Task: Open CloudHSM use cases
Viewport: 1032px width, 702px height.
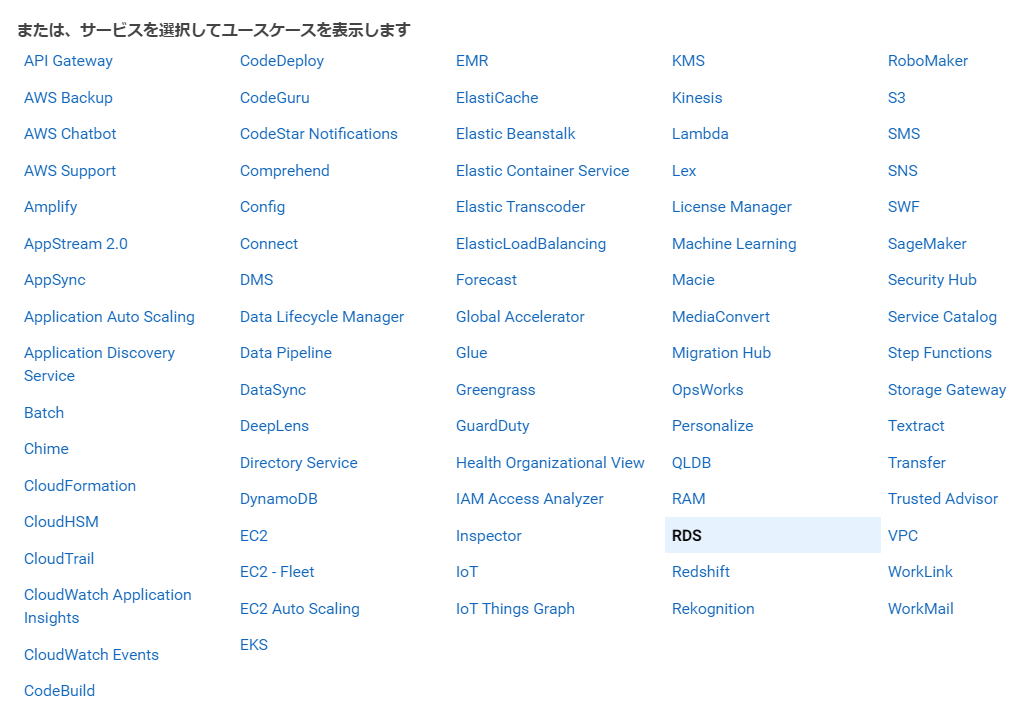Action: [x=61, y=522]
